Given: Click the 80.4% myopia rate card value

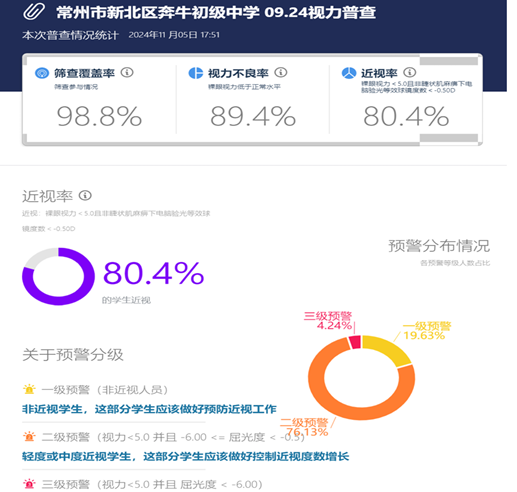Looking at the screenshot, I should 406,116.
